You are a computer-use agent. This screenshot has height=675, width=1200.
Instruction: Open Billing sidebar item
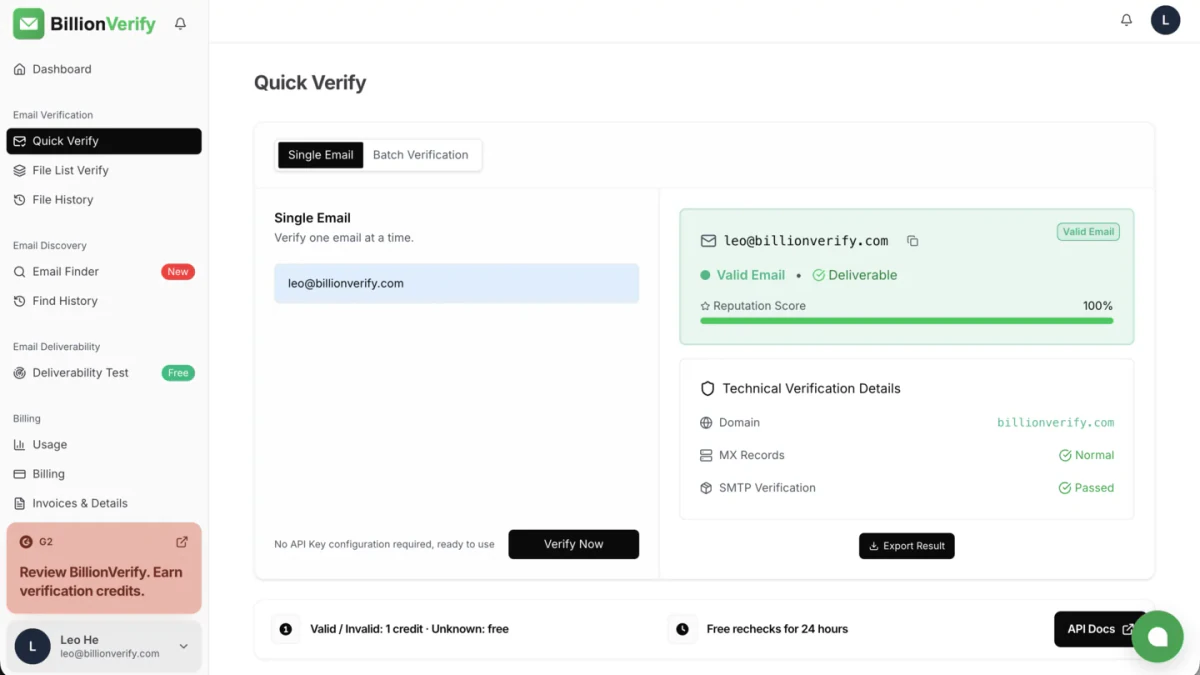point(104,474)
